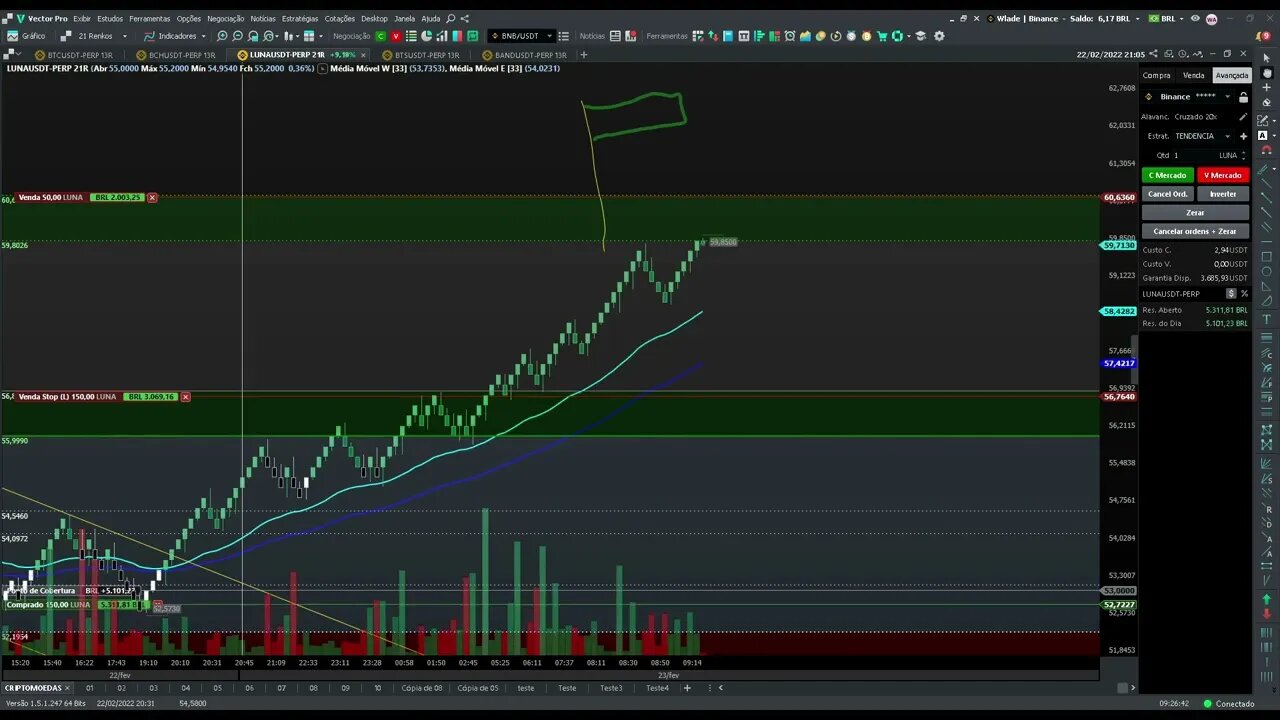Click the search magnifier in menu bar
The width and height of the screenshot is (1280, 720).
coord(451,18)
